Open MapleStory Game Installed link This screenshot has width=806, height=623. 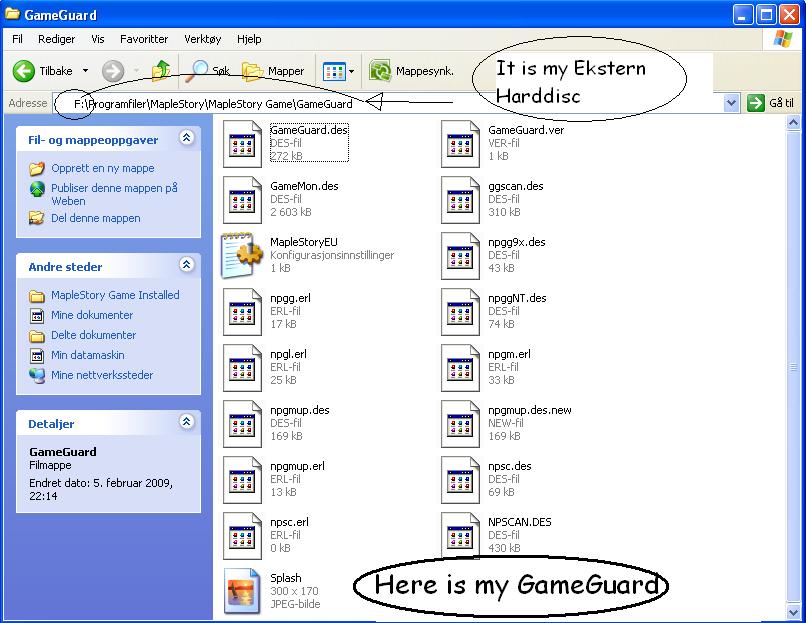pos(115,295)
